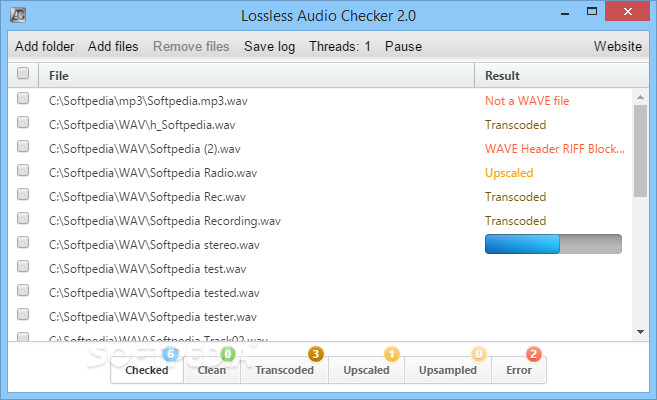Choose Add folder in the toolbar
Image resolution: width=657 pixels, height=400 pixels.
(x=44, y=46)
